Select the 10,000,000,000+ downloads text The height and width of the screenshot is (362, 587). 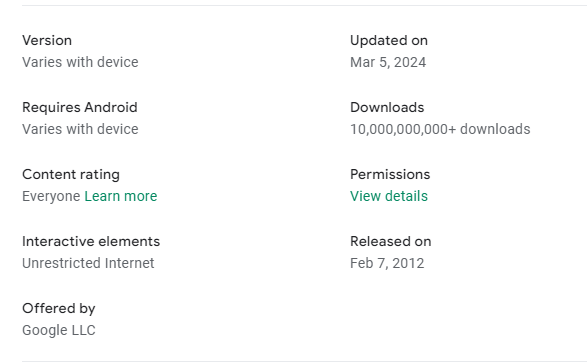pos(440,129)
